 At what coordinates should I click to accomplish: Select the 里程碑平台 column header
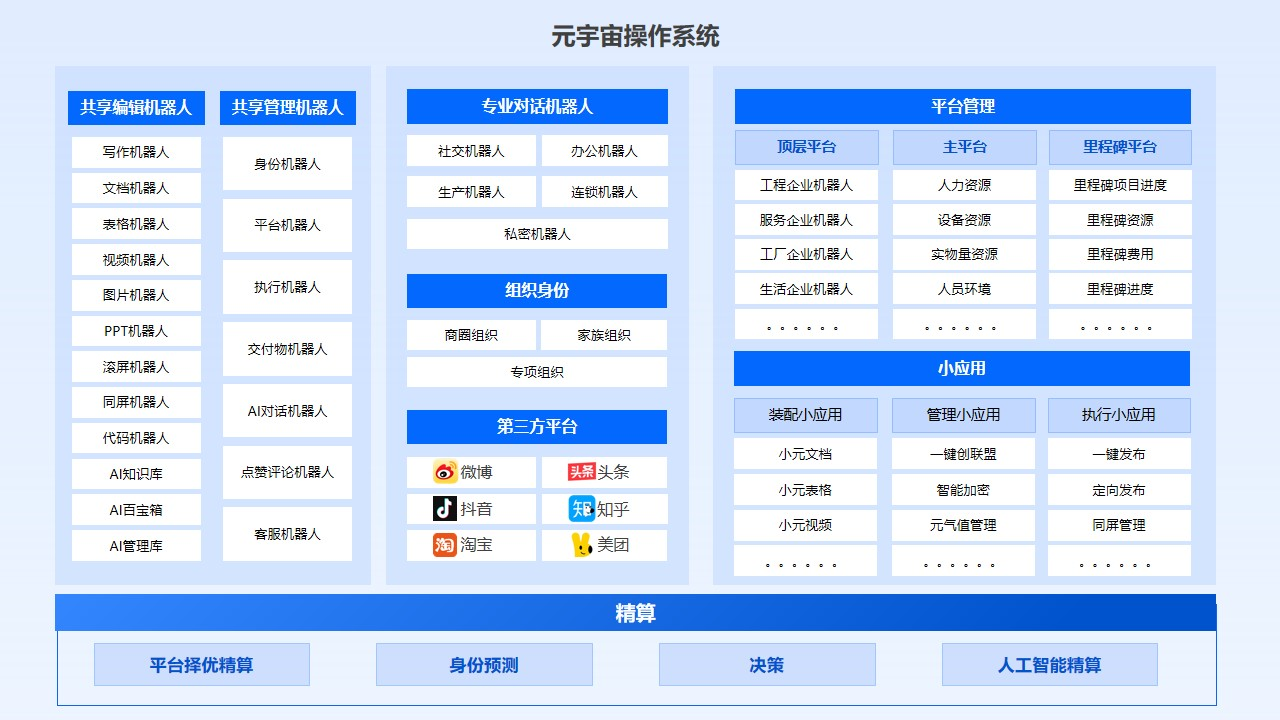pos(1120,147)
